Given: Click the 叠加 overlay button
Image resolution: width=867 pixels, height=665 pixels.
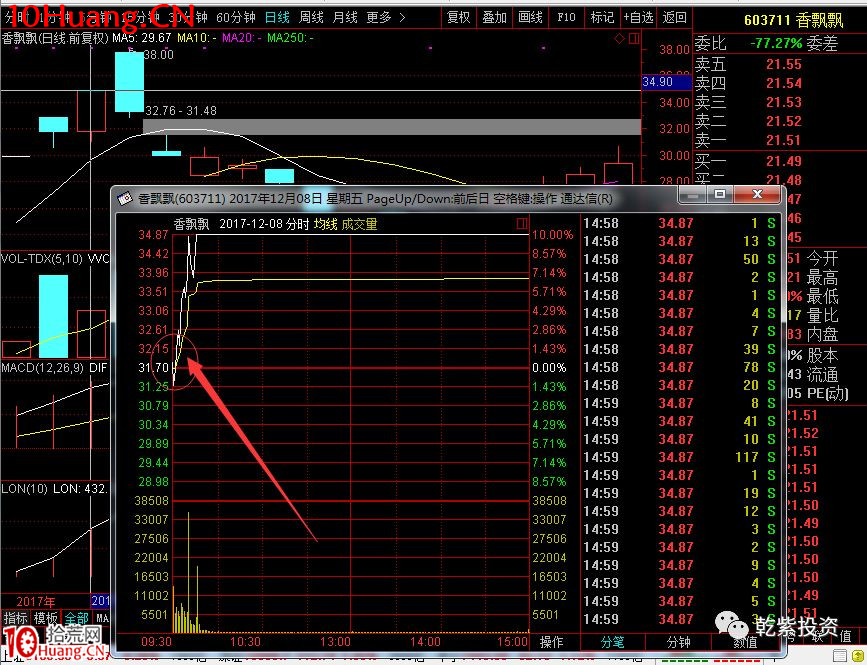Looking at the screenshot, I should click(x=494, y=18).
